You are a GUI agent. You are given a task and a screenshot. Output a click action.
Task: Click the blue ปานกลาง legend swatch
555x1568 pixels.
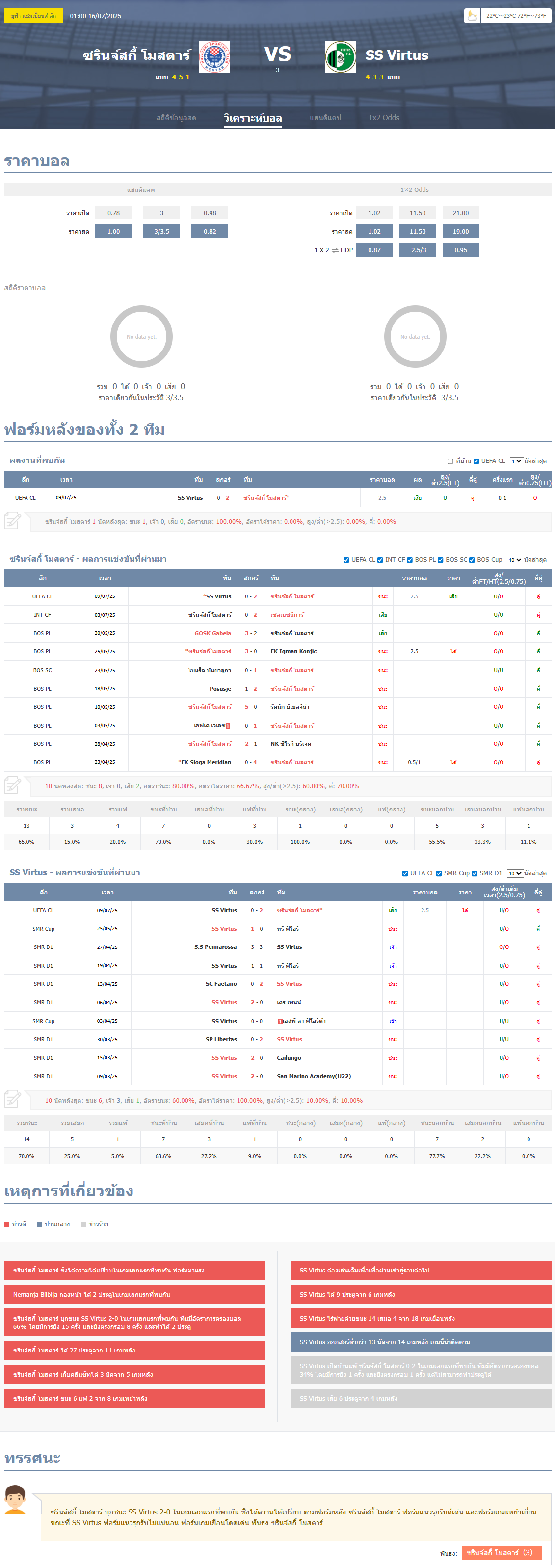pos(40,1224)
